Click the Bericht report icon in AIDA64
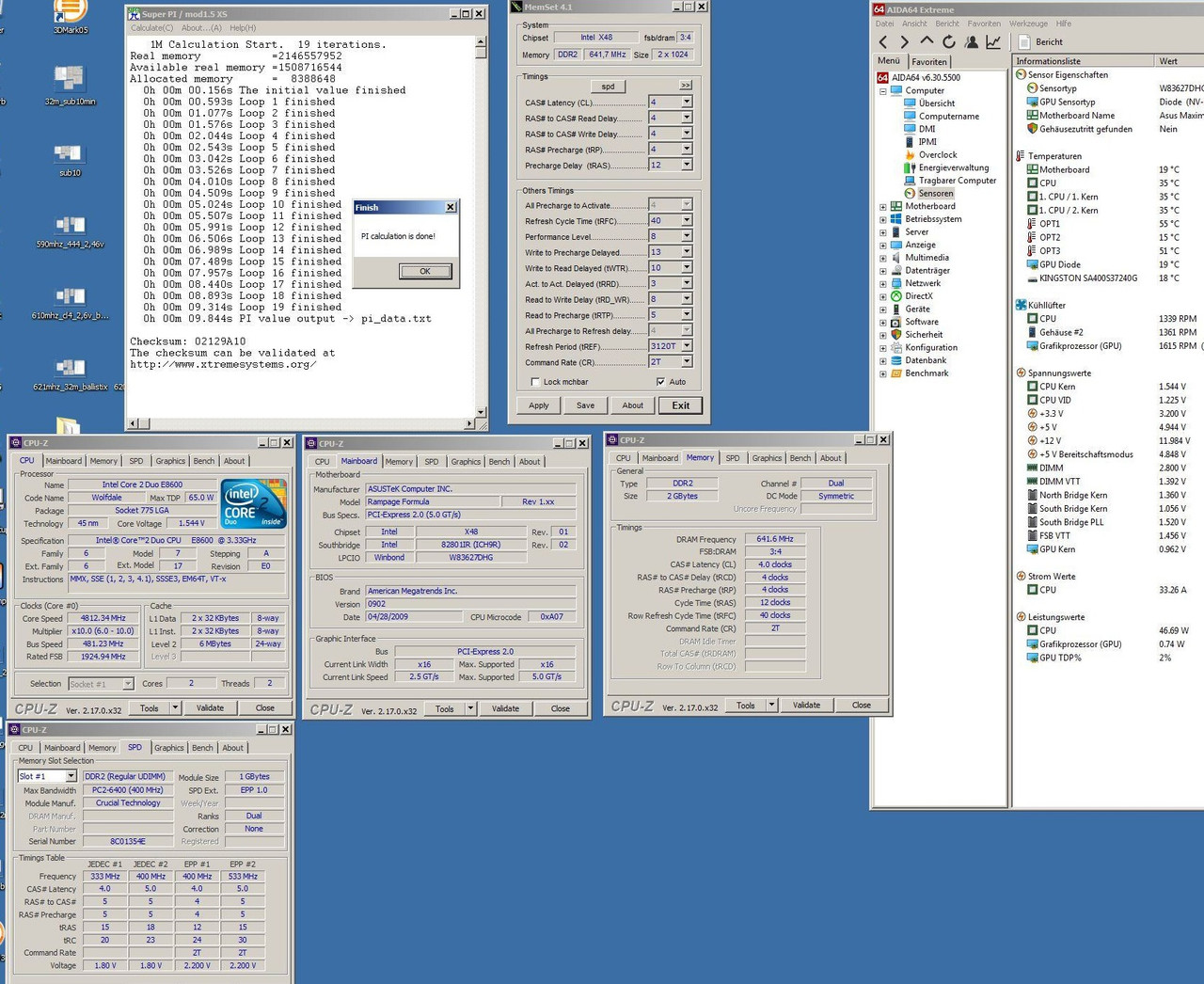 [x=1024, y=42]
